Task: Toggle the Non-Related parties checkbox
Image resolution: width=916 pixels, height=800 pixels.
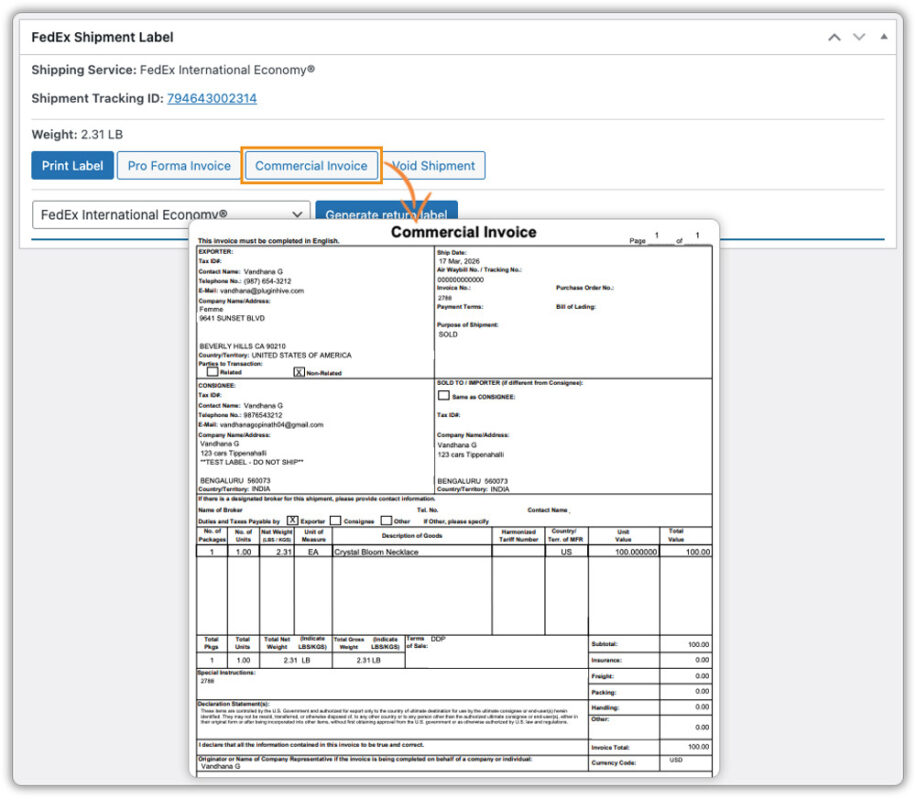Action: [299, 372]
